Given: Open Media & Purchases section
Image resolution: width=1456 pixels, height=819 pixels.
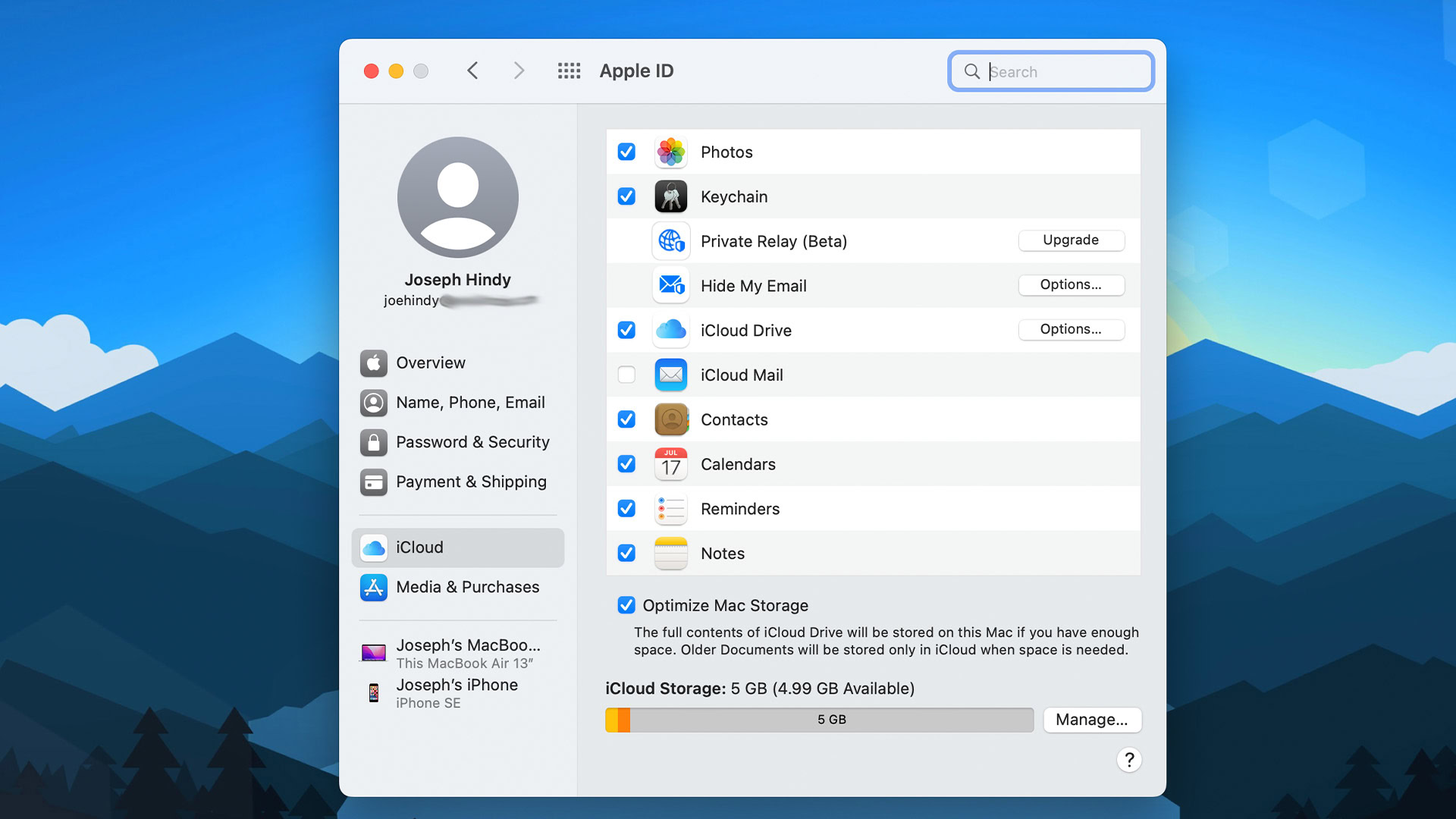Looking at the screenshot, I should pyautogui.click(x=467, y=587).
